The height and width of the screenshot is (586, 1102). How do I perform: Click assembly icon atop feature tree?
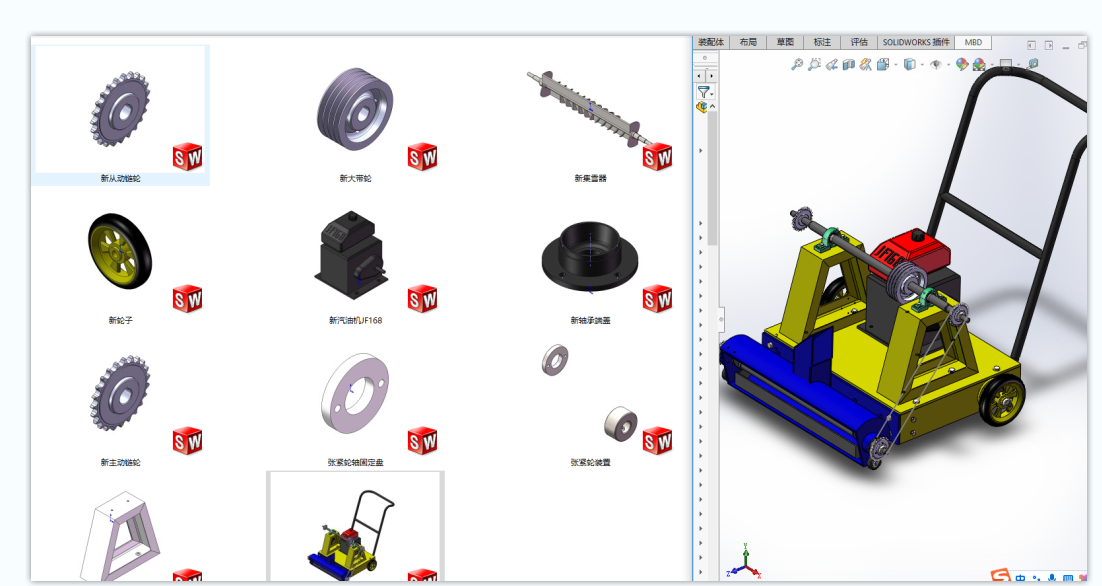pyautogui.click(x=701, y=107)
